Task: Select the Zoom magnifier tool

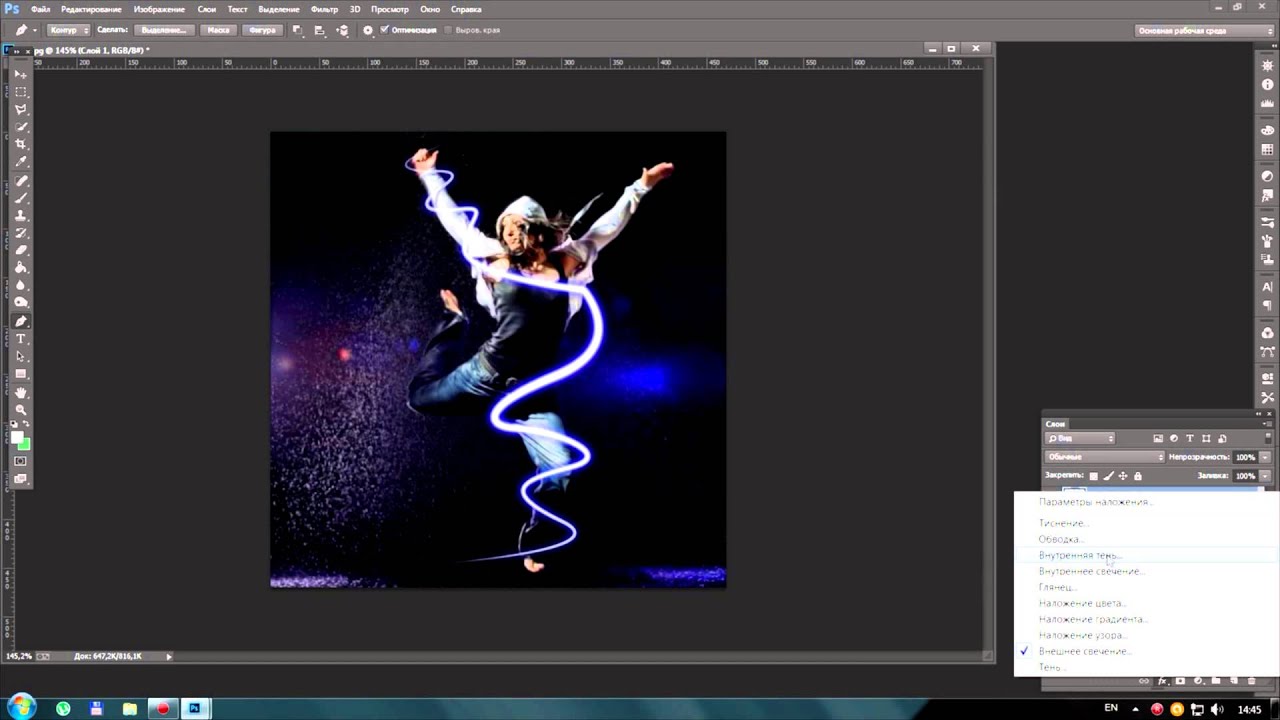Action: click(x=21, y=411)
